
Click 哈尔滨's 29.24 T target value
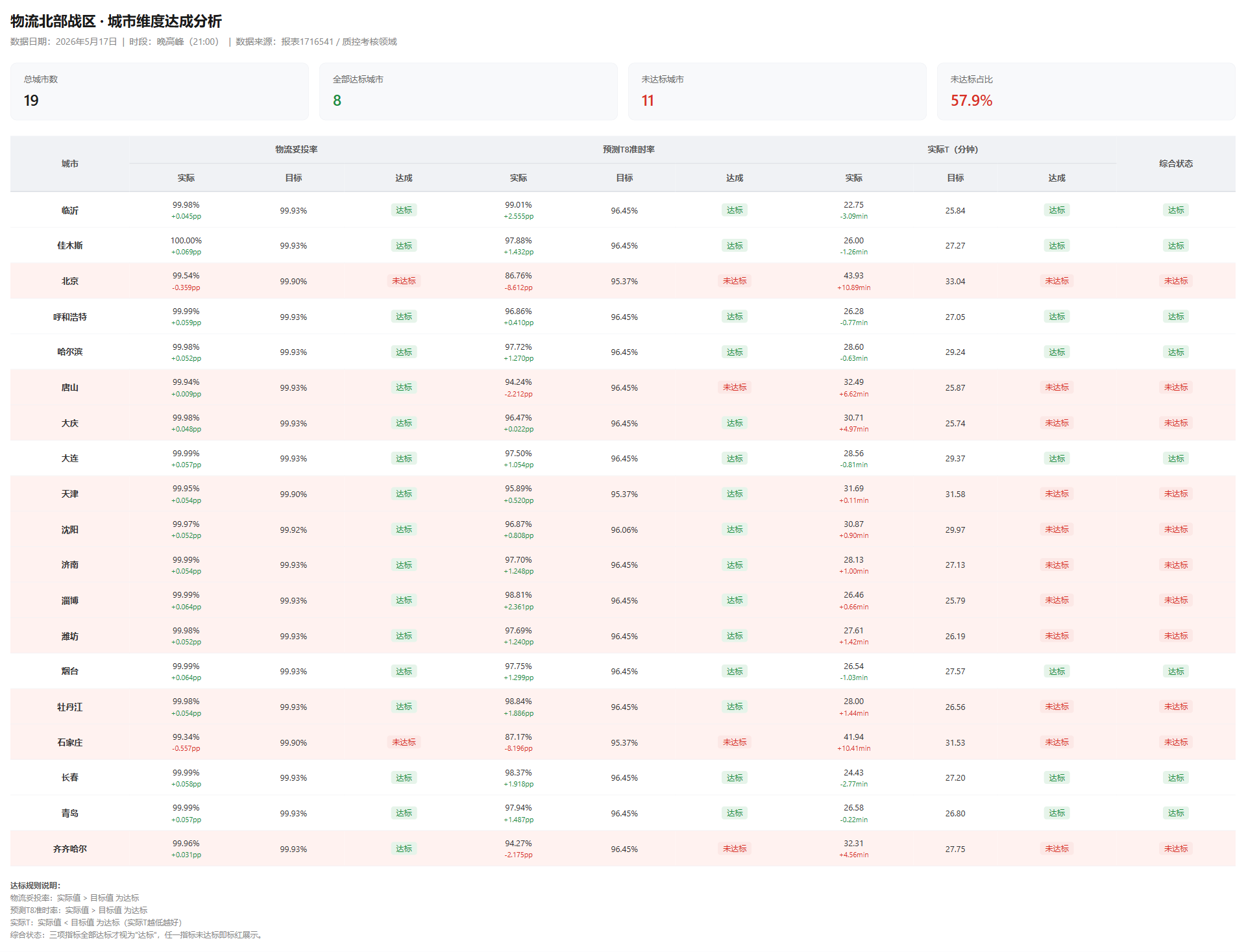point(955,352)
